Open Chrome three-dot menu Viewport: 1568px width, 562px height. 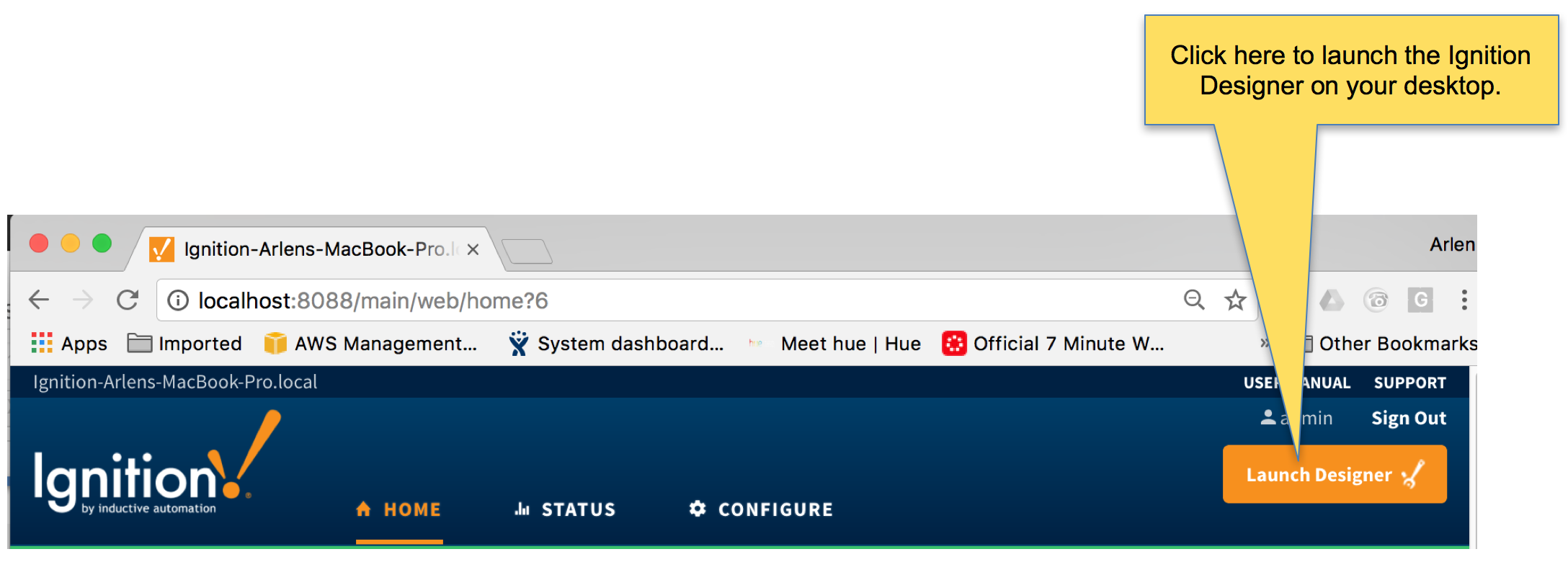click(1464, 300)
